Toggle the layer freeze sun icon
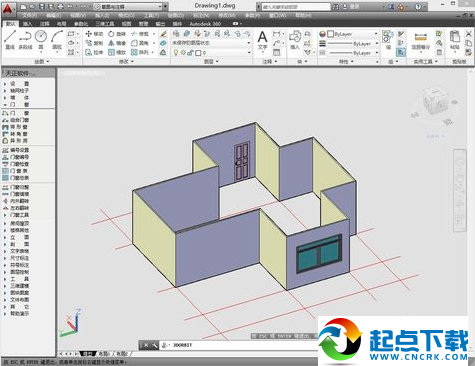This screenshot has width=475, height=366. 183,53
